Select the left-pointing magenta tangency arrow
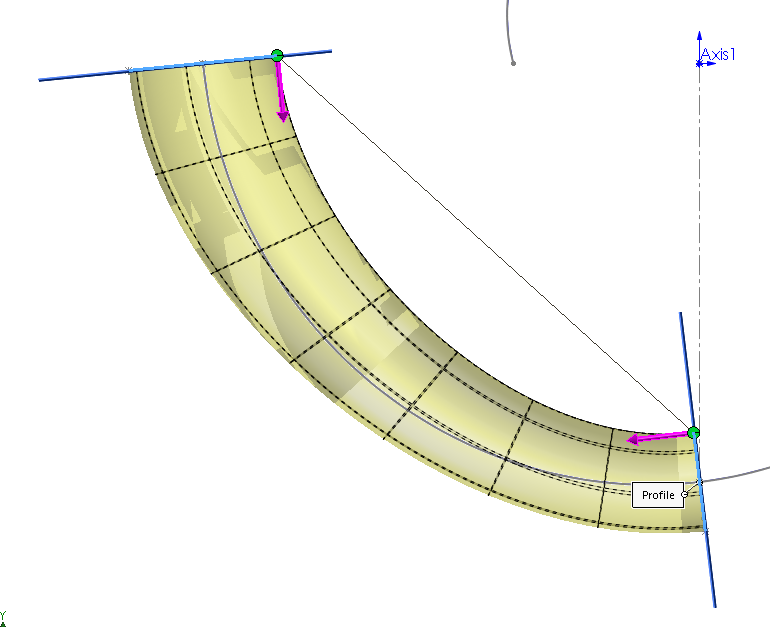The height and width of the screenshot is (627, 770). pos(652,437)
